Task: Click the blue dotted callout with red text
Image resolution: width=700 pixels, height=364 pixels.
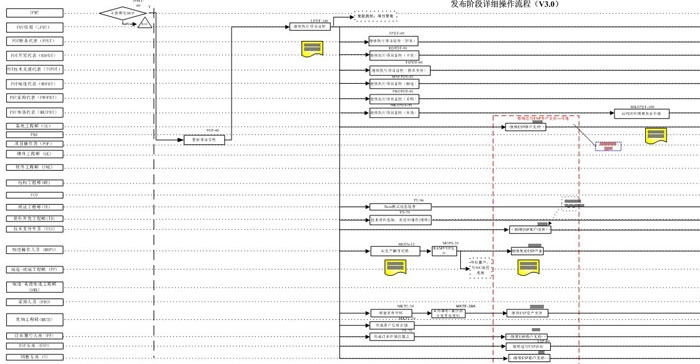Action: coord(608,146)
